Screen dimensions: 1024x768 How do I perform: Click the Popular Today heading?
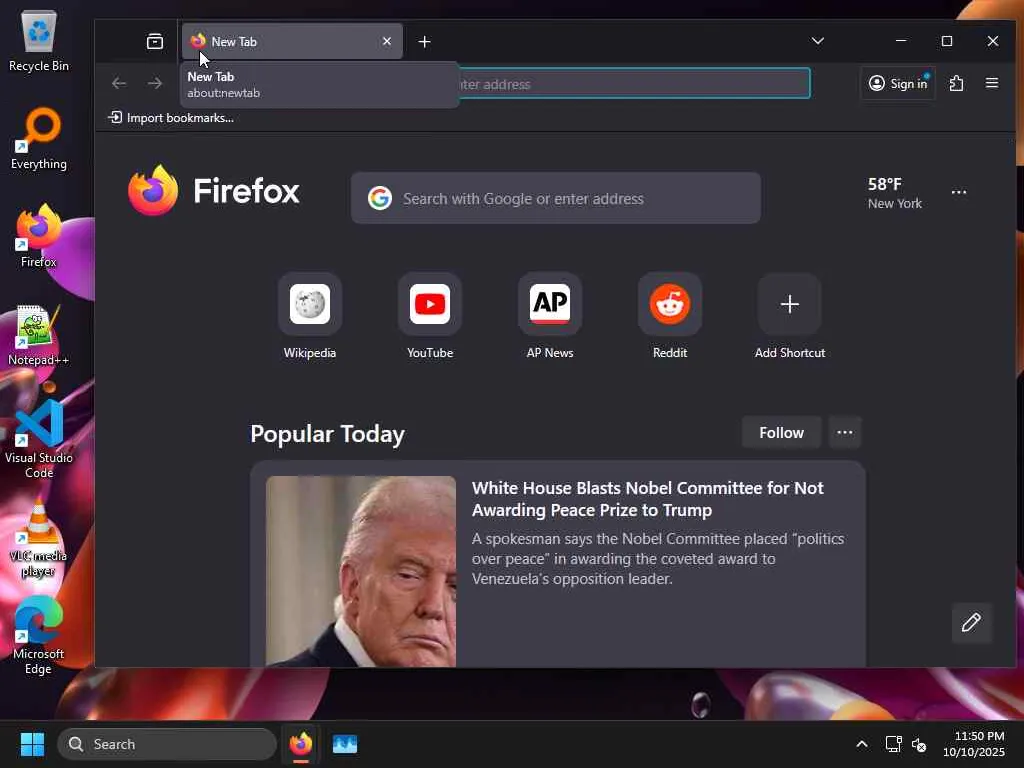pyautogui.click(x=327, y=434)
